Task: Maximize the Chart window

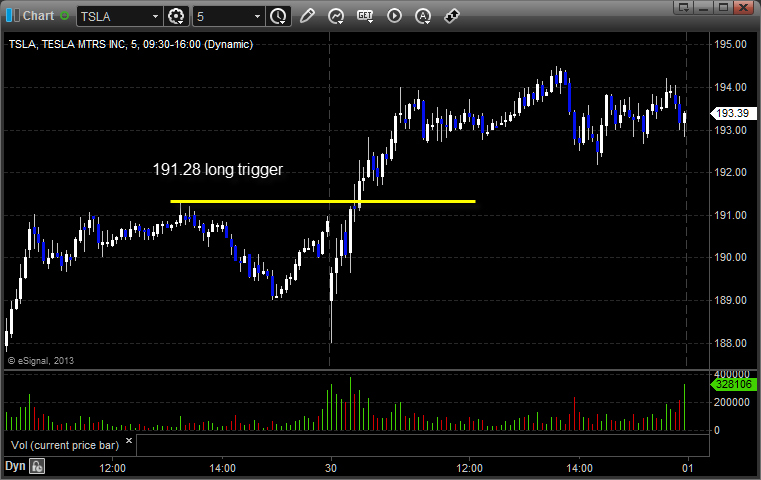Action: [x=724, y=7]
